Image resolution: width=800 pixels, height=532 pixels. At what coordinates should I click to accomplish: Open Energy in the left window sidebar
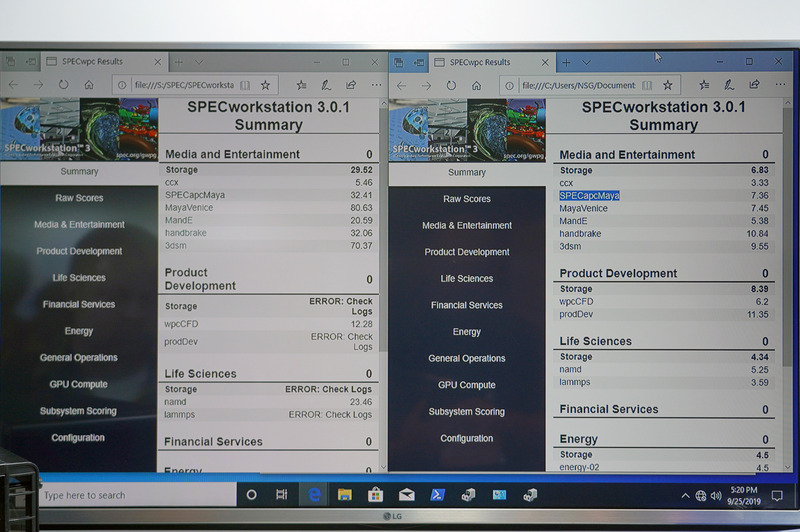(x=79, y=331)
